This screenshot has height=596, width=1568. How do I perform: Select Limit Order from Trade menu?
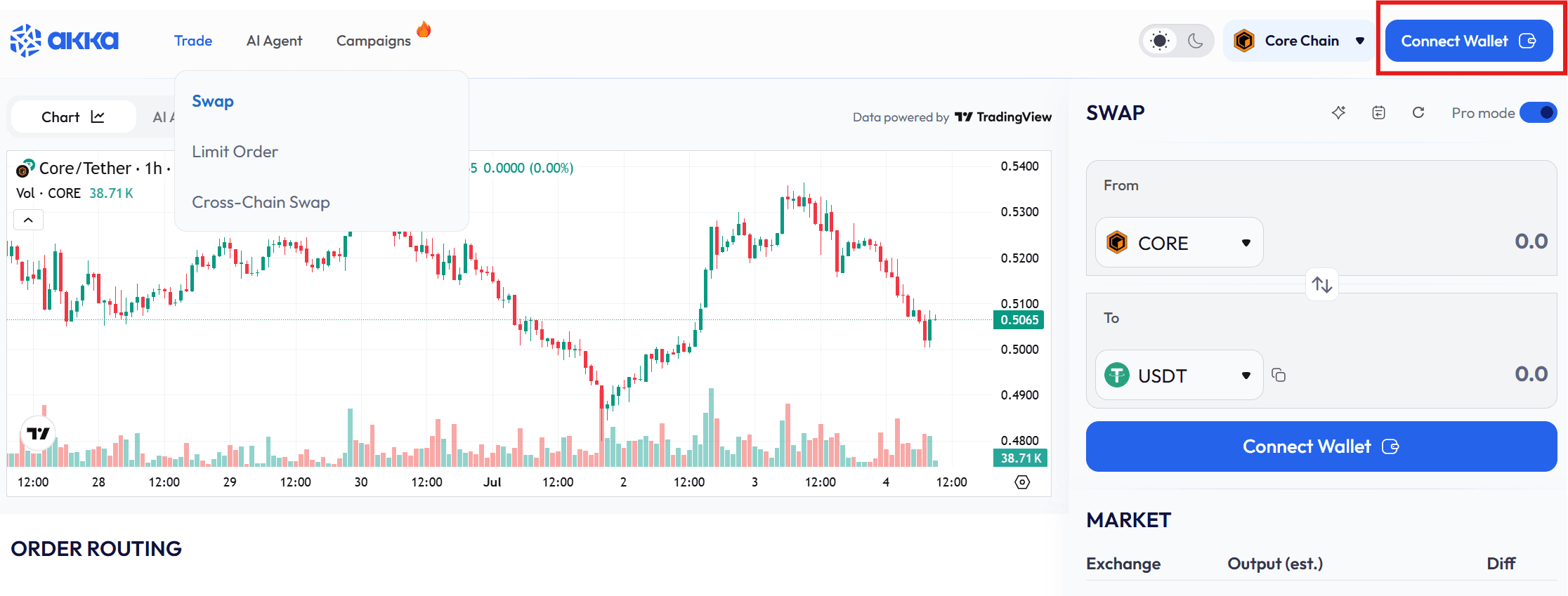coord(235,152)
